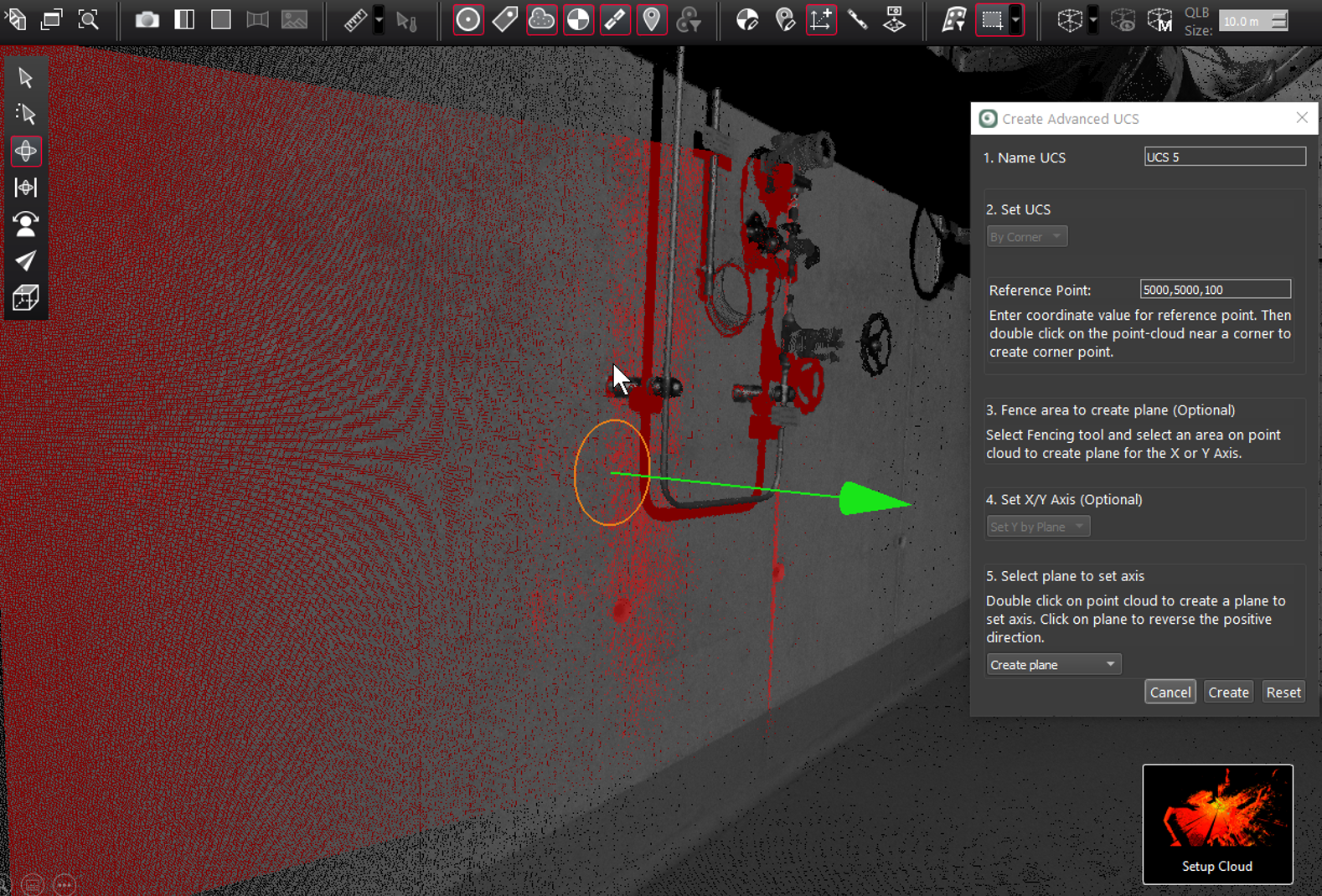The width and height of the screenshot is (1322, 896).
Task: Open the Create plane dropdown
Action: pyautogui.click(x=1053, y=664)
